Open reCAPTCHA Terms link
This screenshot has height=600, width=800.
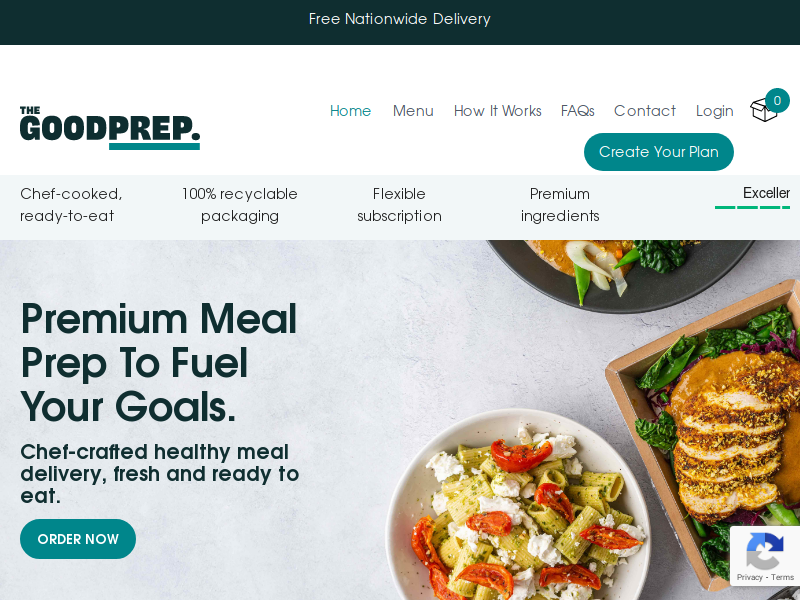[782, 577]
